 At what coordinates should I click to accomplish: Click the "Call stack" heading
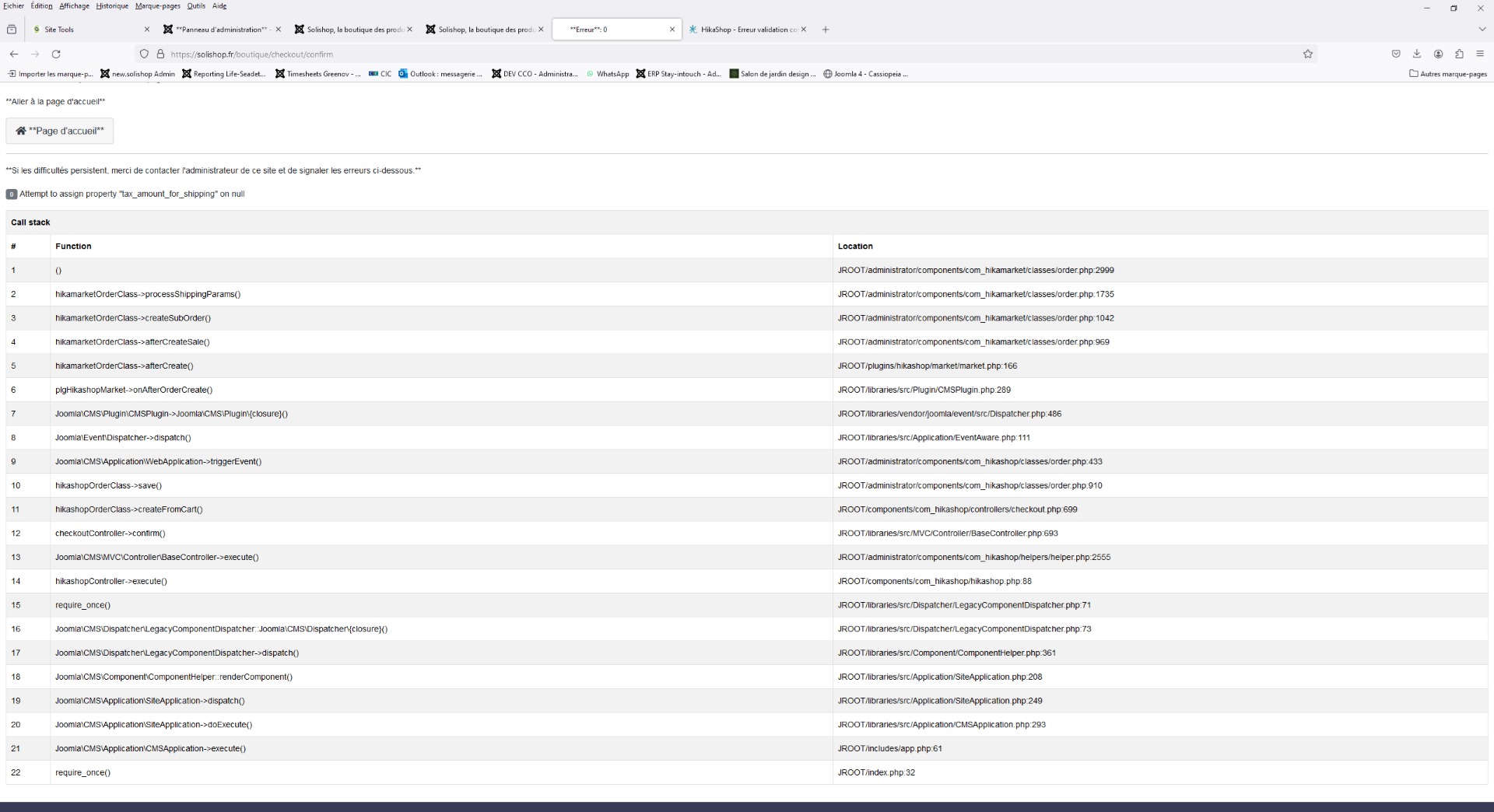(x=30, y=222)
